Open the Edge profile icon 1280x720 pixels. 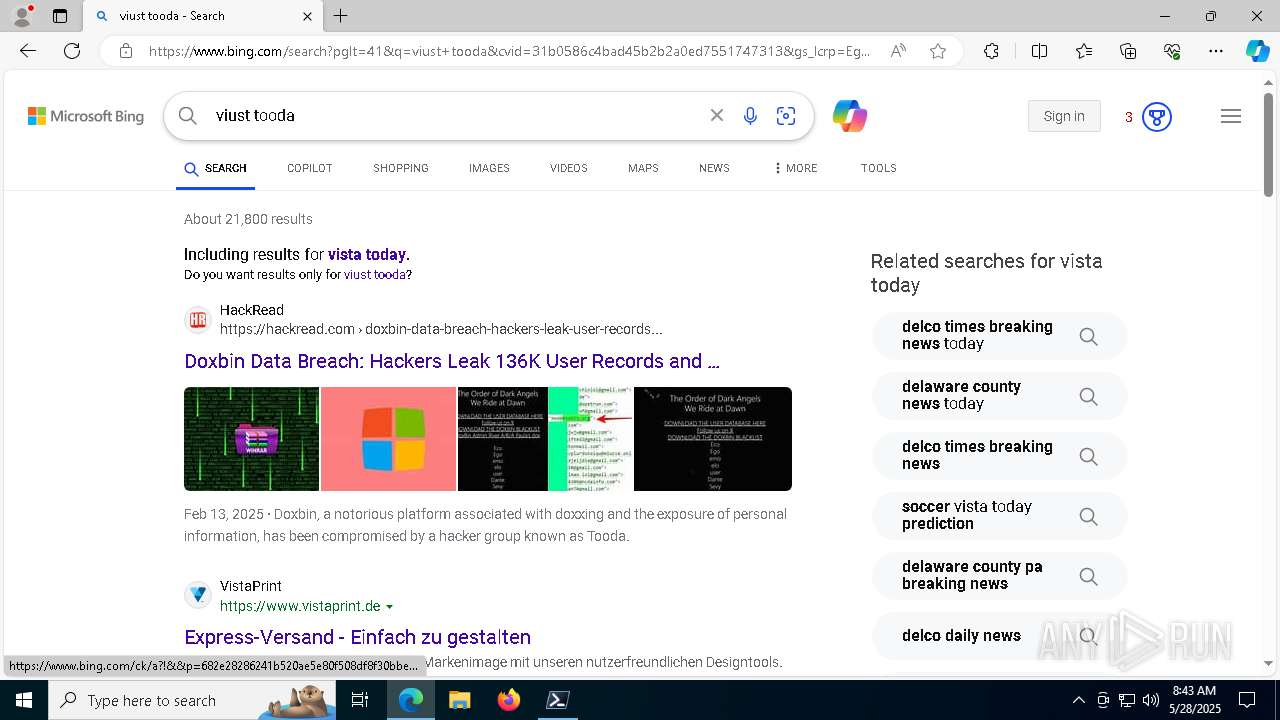(22, 16)
